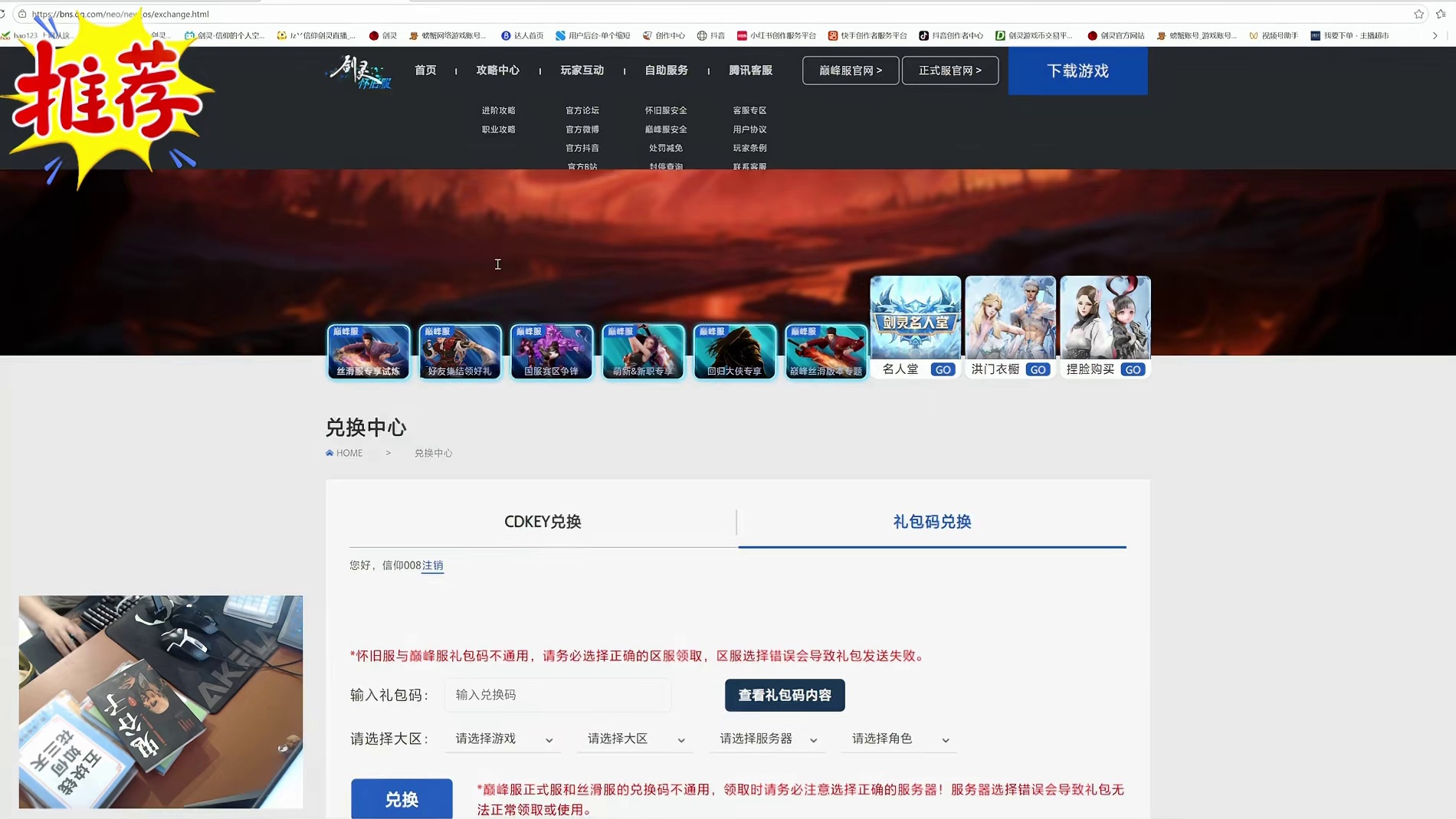Expand the 请选择游戏 dropdown

[x=503, y=739]
